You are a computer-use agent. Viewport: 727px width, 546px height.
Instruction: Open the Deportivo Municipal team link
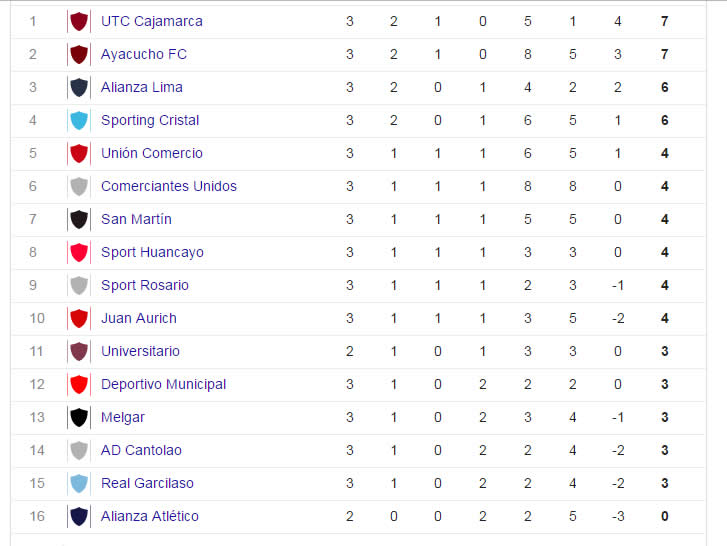coord(163,385)
